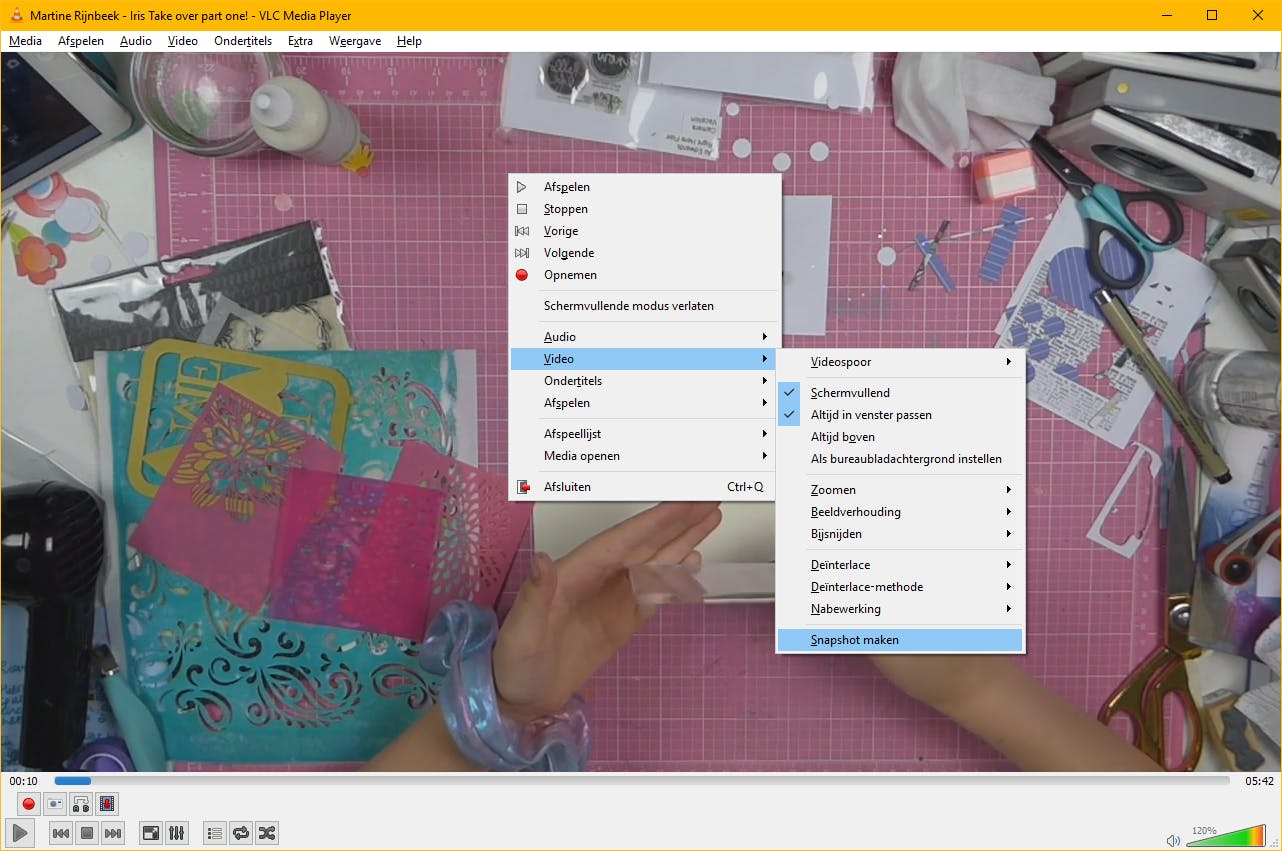Viewport: 1282px width, 851px height.
Task: Toggle shuffle with the crossed arrows icon
Action: pos(267,833)
